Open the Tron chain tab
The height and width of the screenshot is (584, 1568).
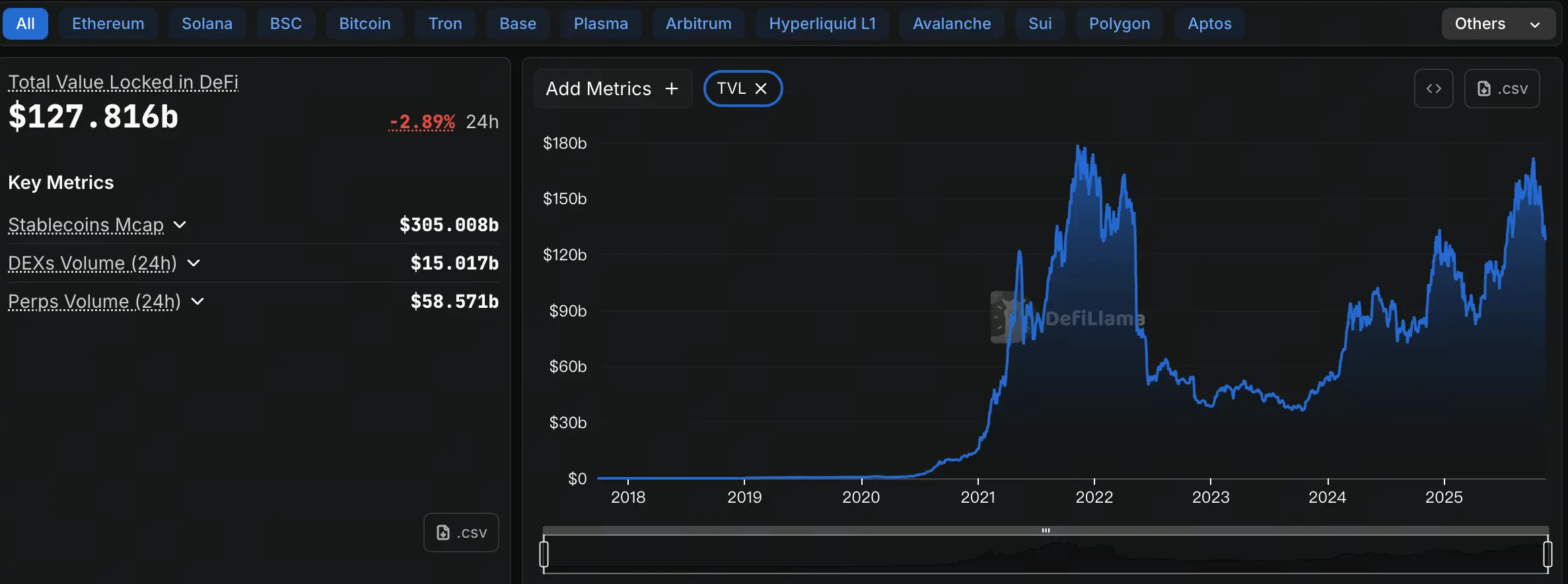(445, 24)
